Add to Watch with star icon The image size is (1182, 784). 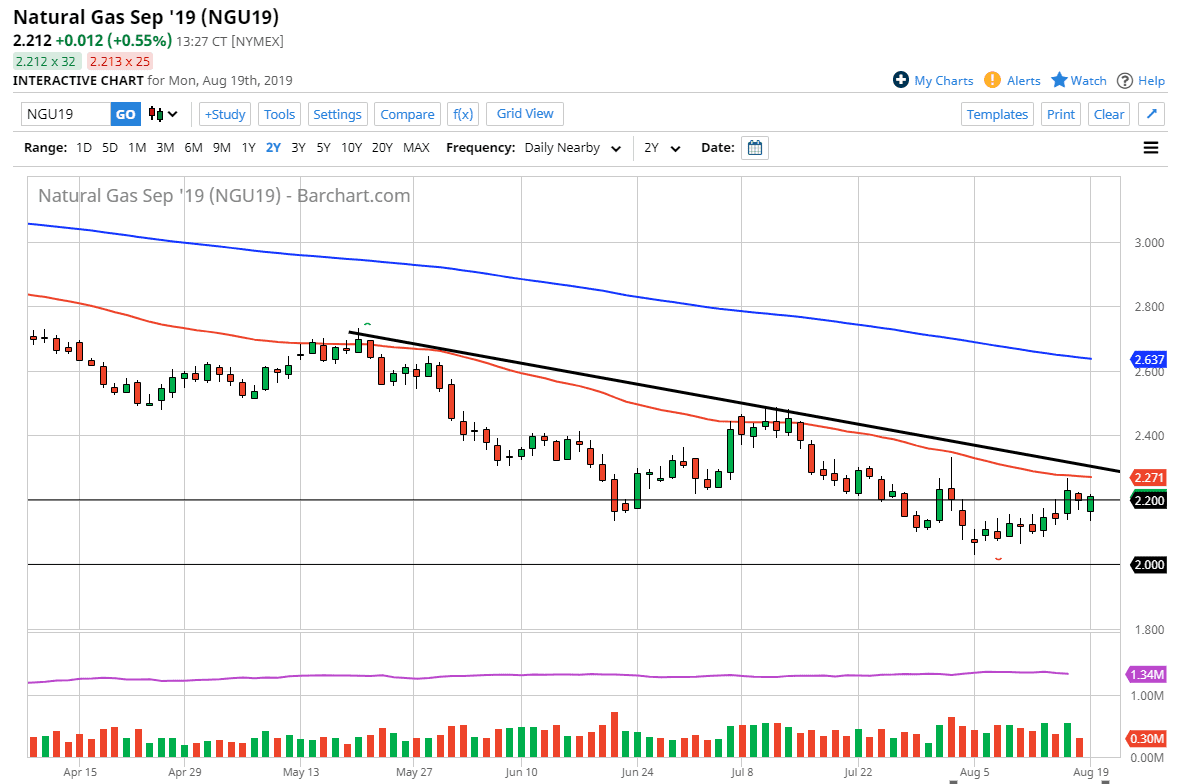click(x=1059, y=80)
